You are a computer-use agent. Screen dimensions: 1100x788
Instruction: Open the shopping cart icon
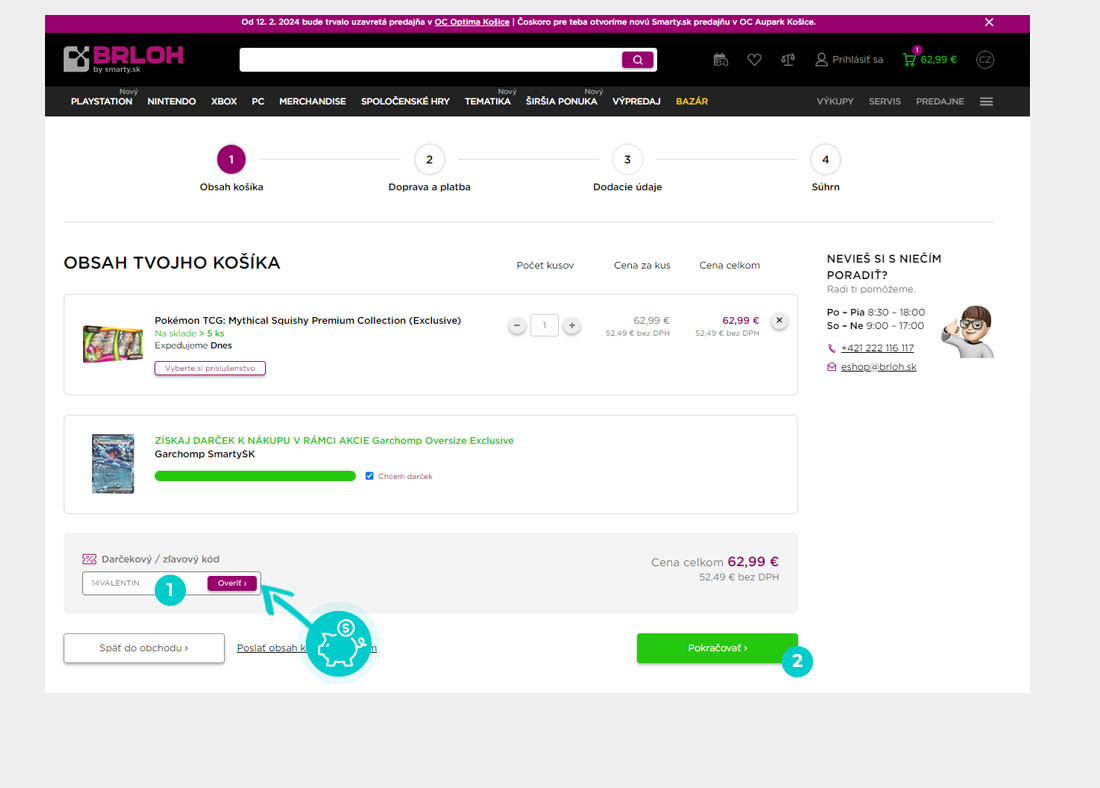910,59
